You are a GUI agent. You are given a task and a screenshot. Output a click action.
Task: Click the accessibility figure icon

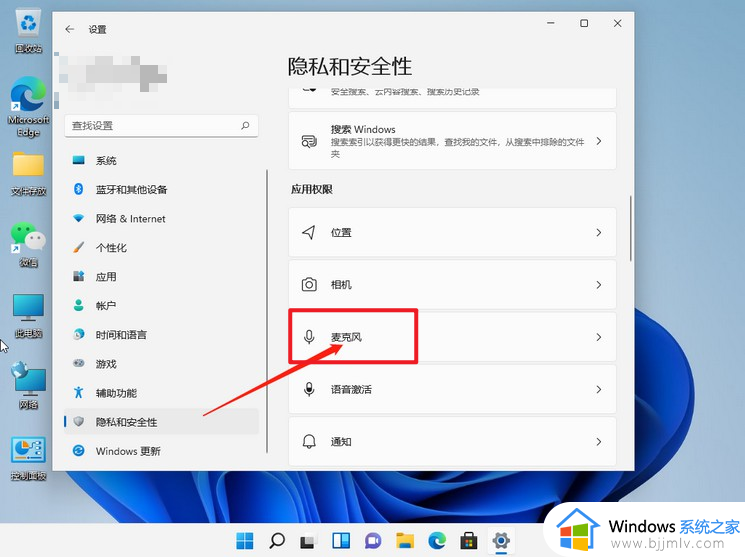[78, 392]
